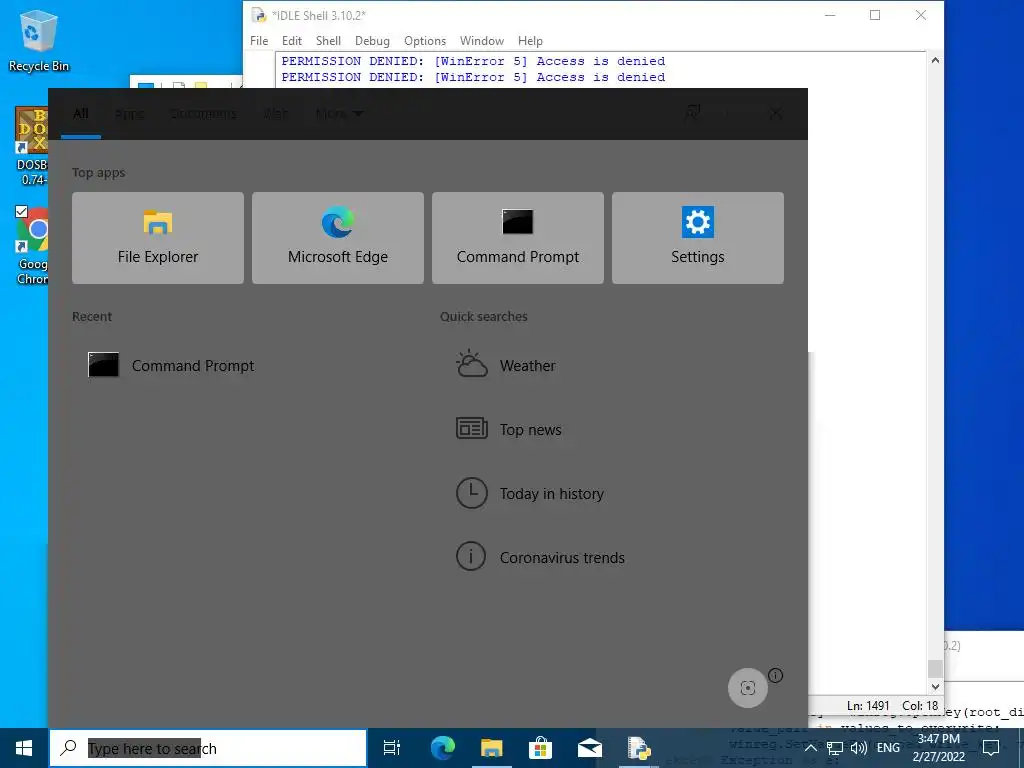Viewport: 1024px width, 768px height.
Task: Open the Options menu in IDLE Shell
Action: [424, 40]
